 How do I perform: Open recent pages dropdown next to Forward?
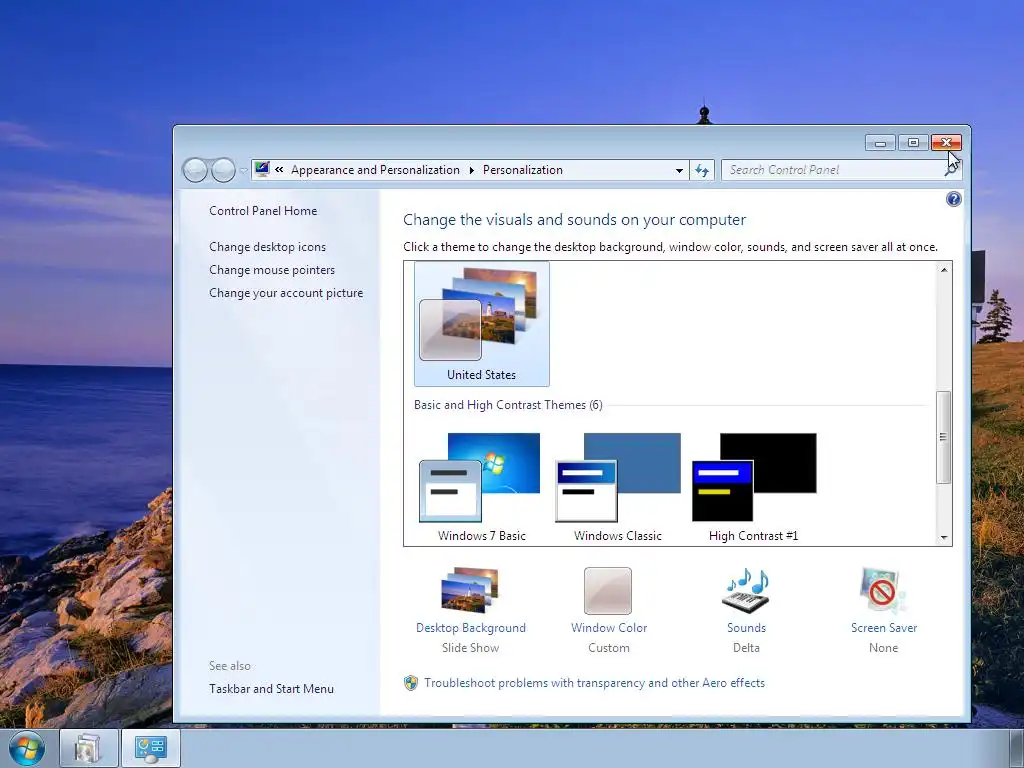tap(243, 170)
